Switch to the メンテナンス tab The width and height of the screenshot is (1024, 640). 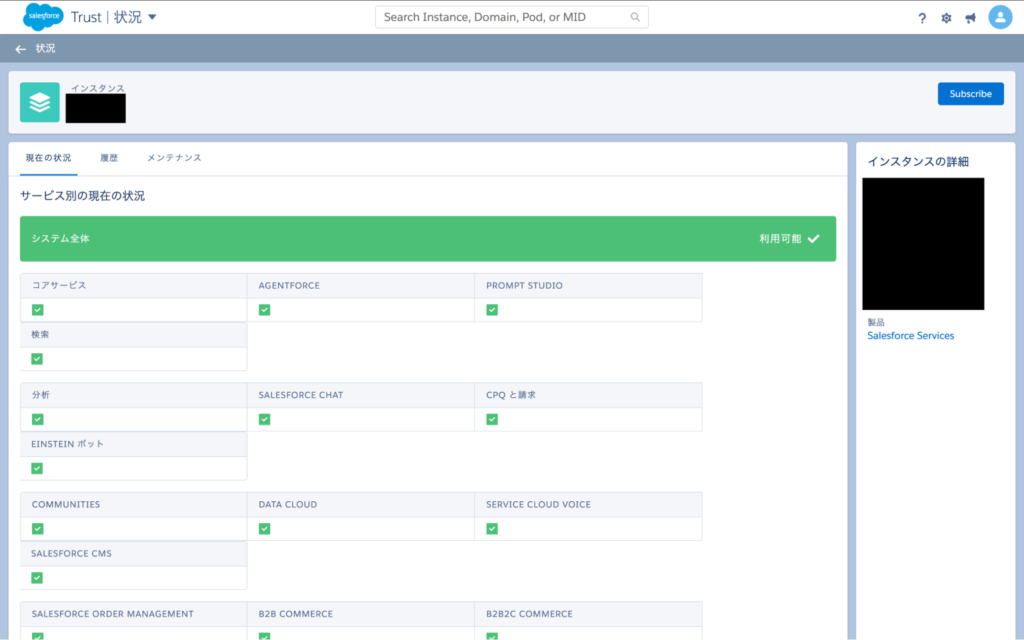pos(174,158)
